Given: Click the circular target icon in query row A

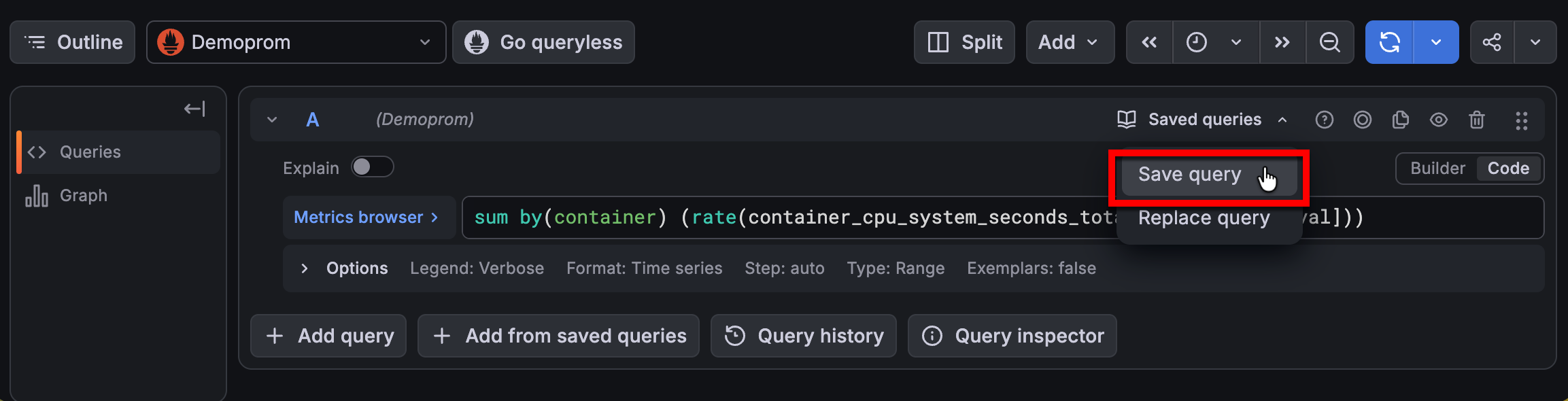Looking at the screenshot, I should (1362, 120).
